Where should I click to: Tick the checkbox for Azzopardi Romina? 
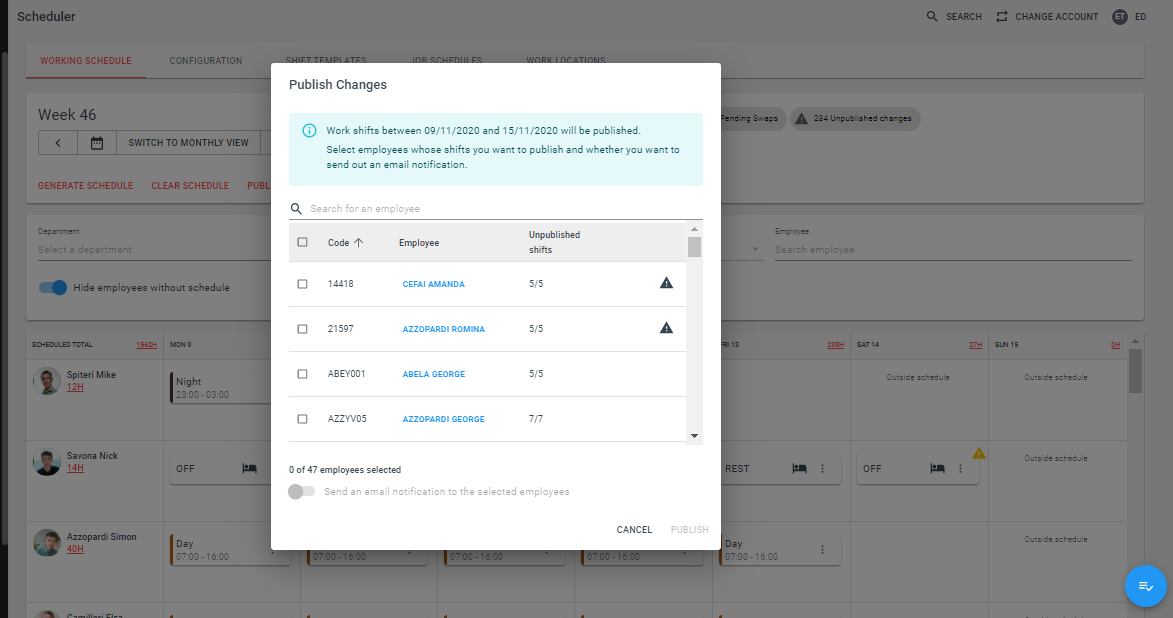pos(302,329)
